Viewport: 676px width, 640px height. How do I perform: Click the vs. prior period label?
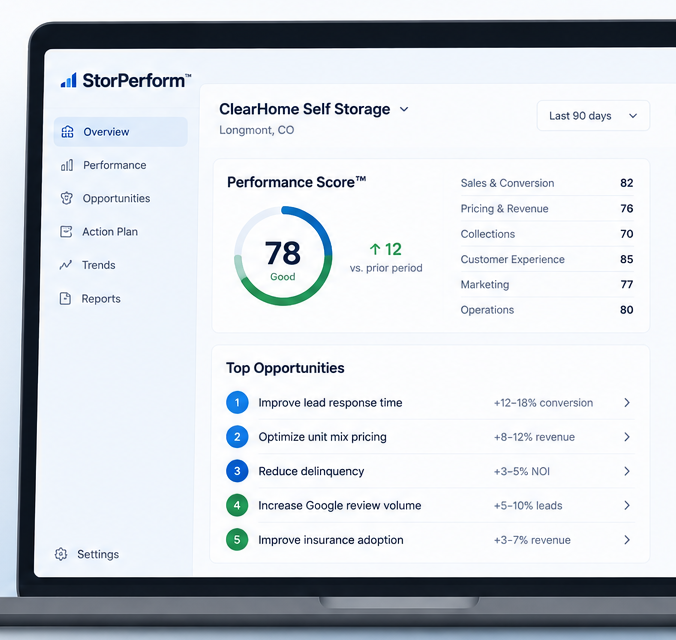386,268
